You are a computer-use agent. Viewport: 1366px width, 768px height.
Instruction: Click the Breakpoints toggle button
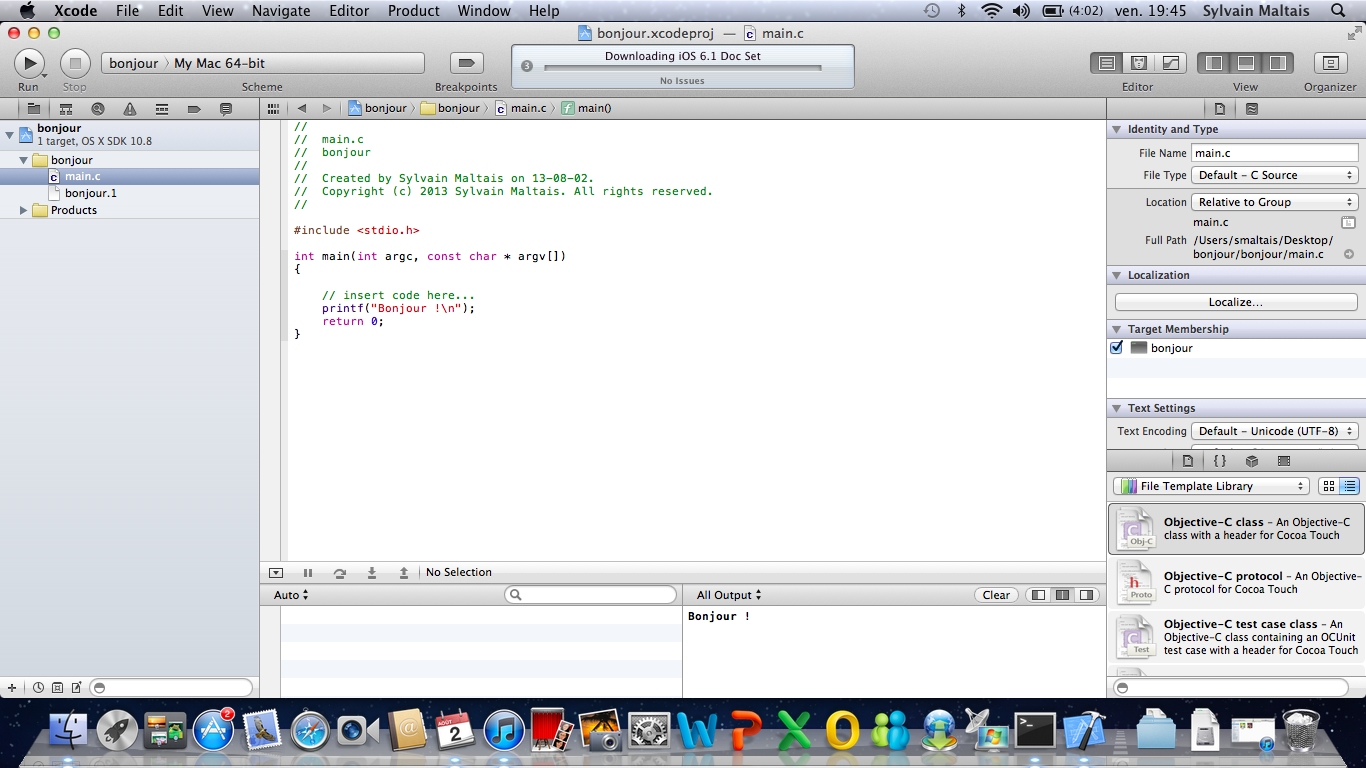(465, 64)
